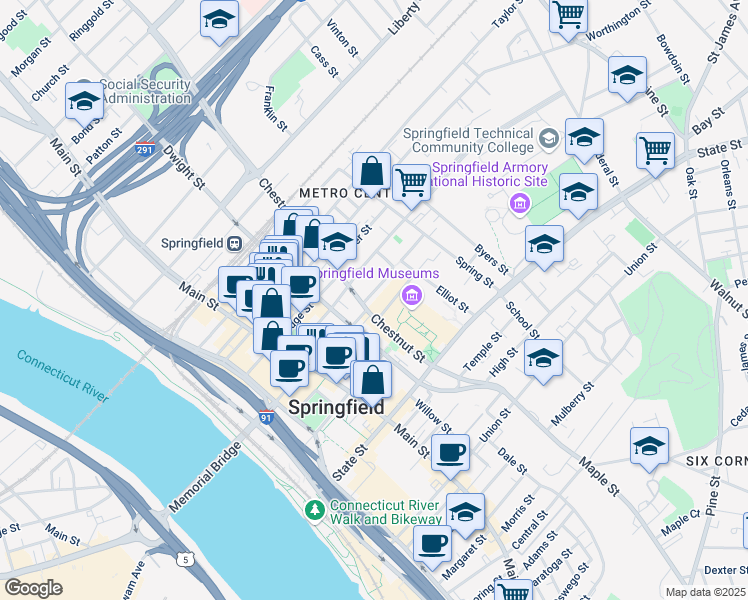Click the school marker above Springfield Museums label

point(337,243)
